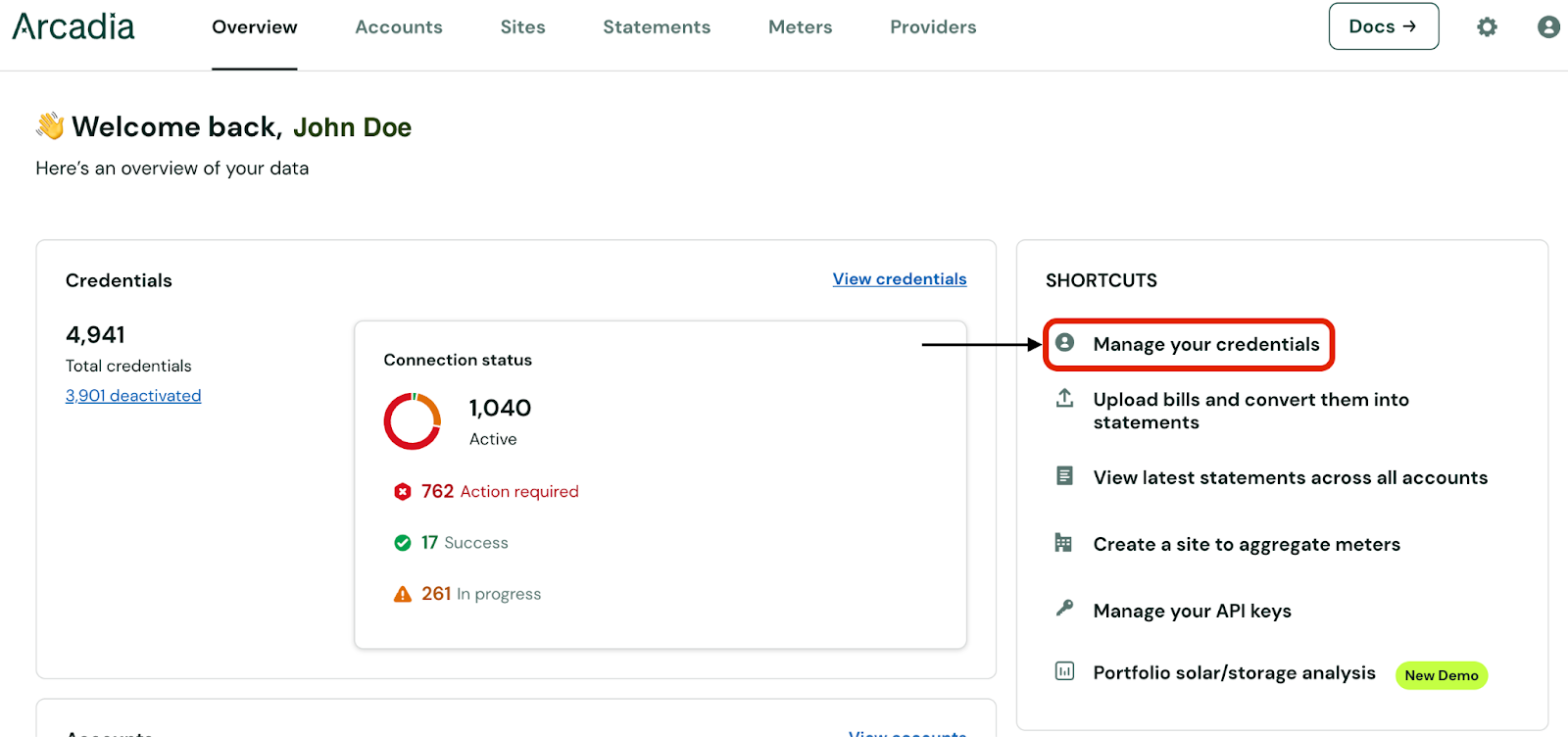
Task: Click the key icon for API keys
Action: (x=1064, y=609)
